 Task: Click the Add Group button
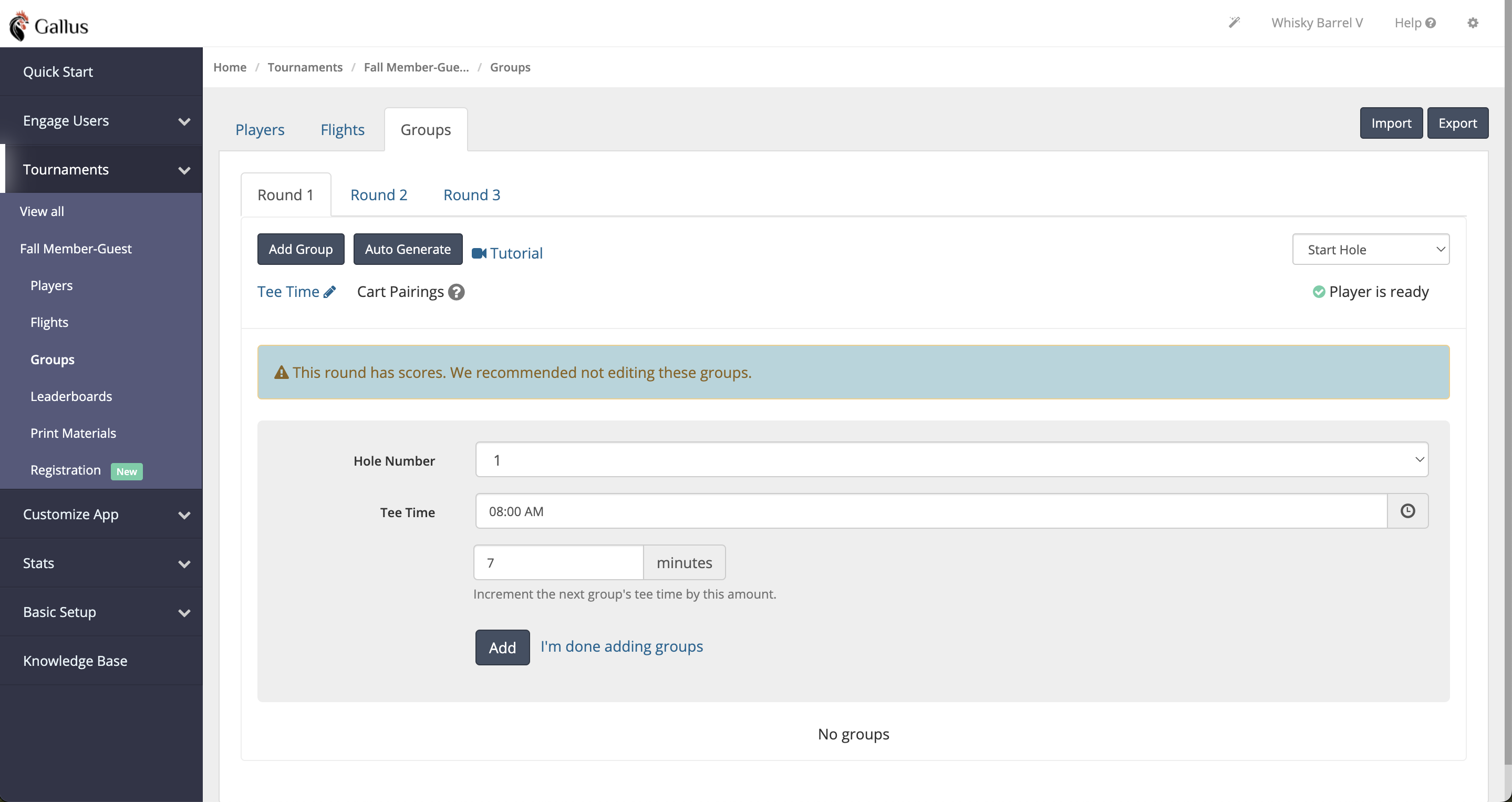click(301, 249)
